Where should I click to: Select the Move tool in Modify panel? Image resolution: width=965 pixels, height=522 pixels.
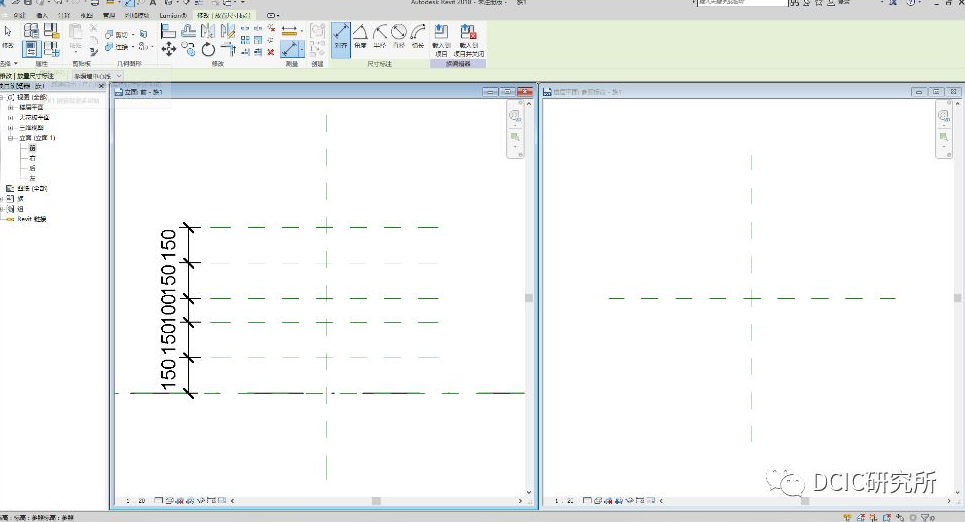coord(169,49)
